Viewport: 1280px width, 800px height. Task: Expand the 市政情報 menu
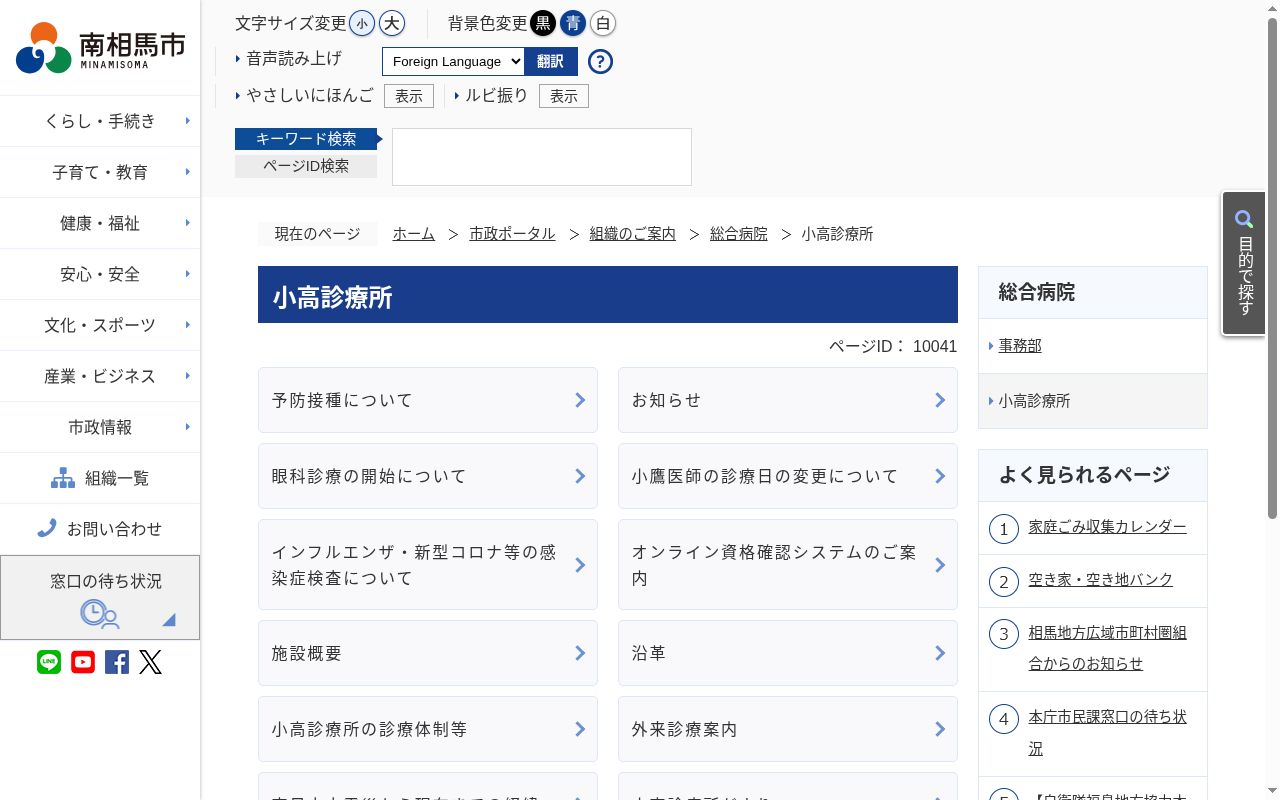coord(100,427)
